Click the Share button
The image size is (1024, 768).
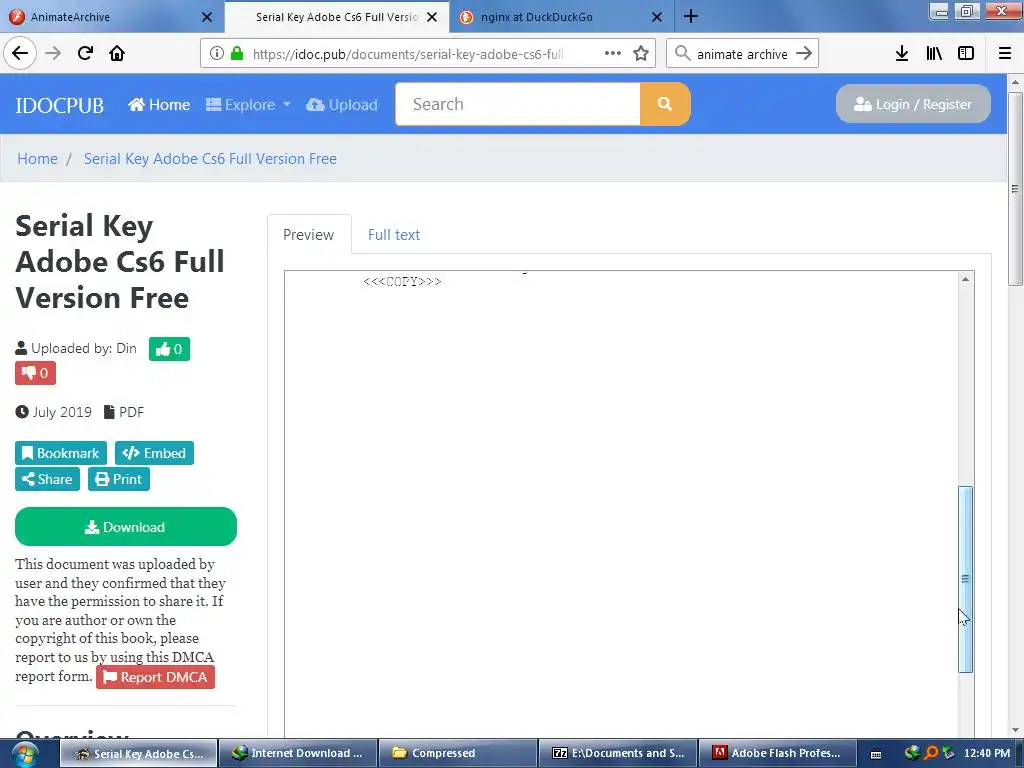47,479
